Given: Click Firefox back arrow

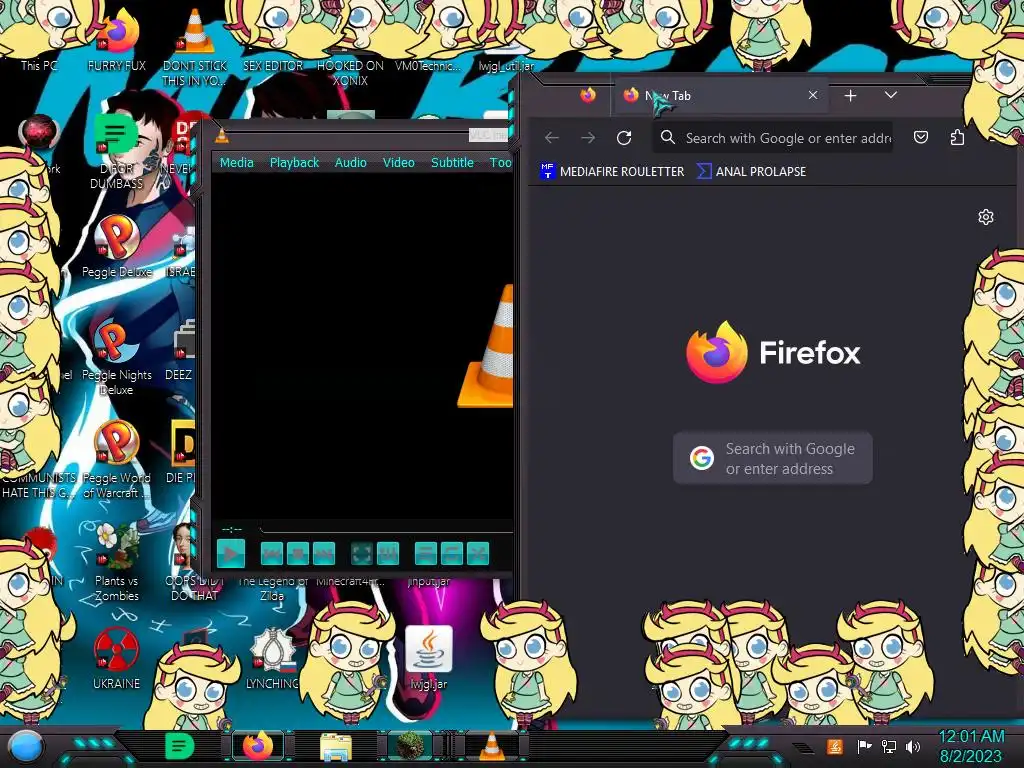Looking at the screenshot, I should (x=552, y=138).
